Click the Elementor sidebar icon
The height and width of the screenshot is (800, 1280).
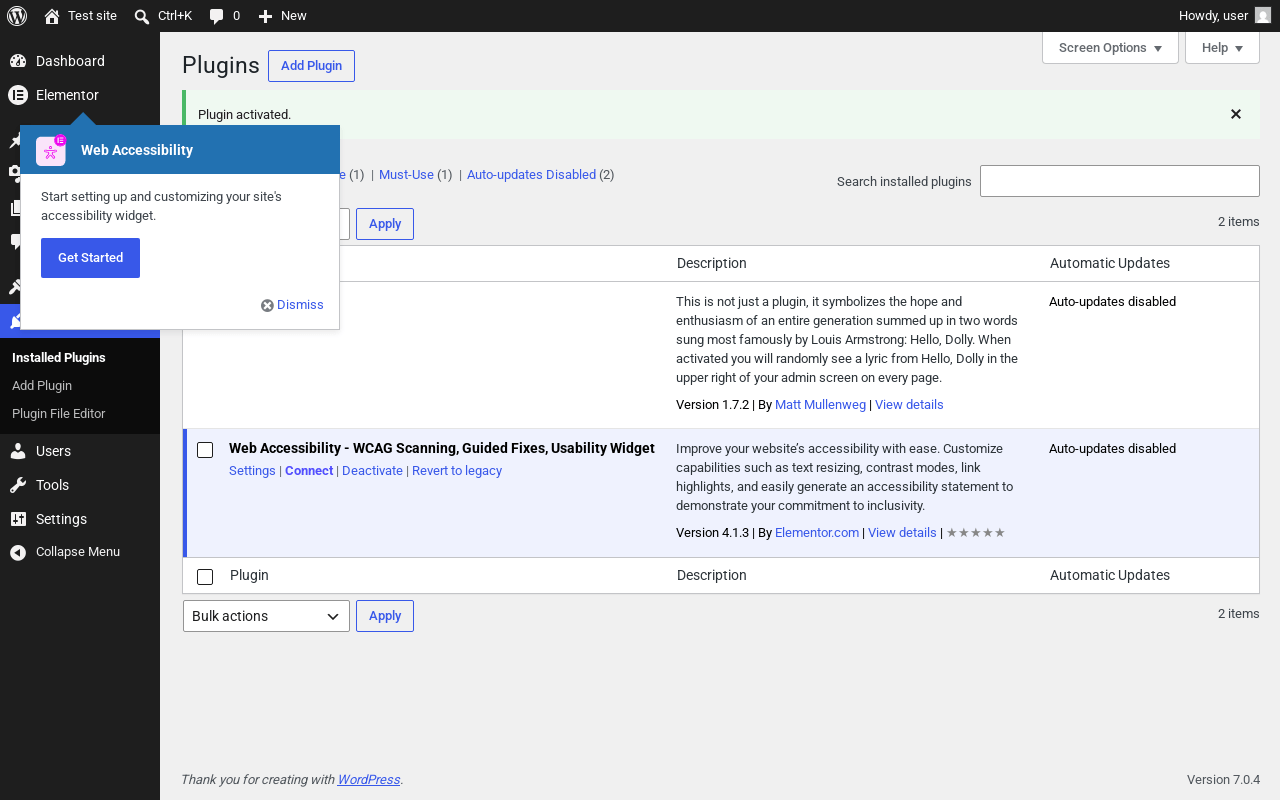coord(18,95)
